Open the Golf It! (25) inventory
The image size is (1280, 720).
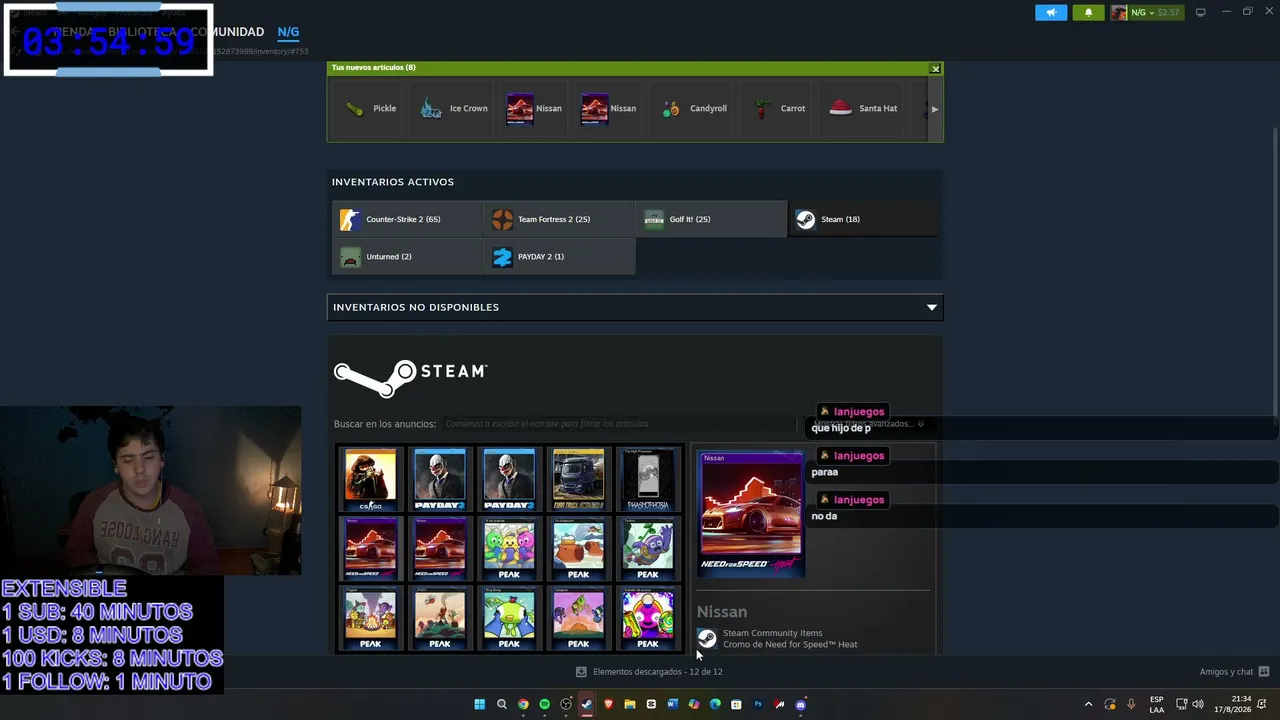tap(712, 219)
